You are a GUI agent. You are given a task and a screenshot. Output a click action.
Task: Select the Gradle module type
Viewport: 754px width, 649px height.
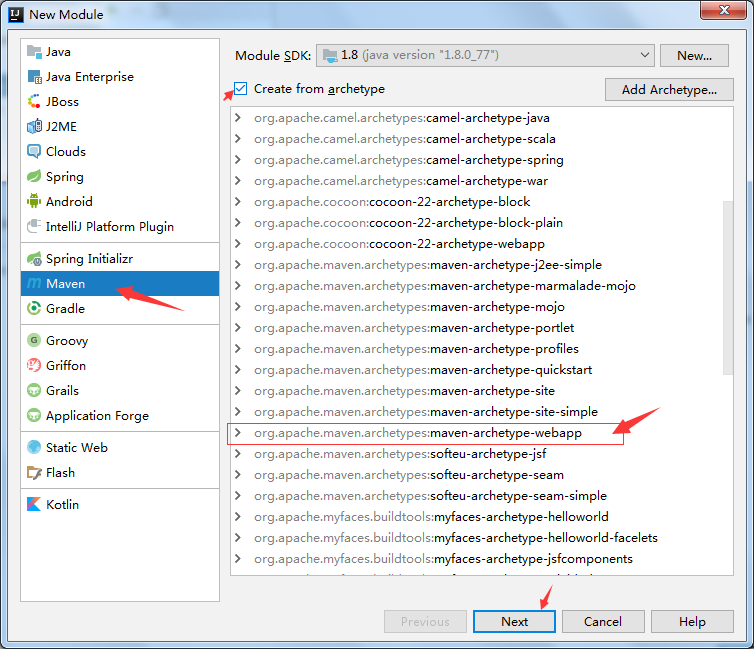click(x=120, y=308)
